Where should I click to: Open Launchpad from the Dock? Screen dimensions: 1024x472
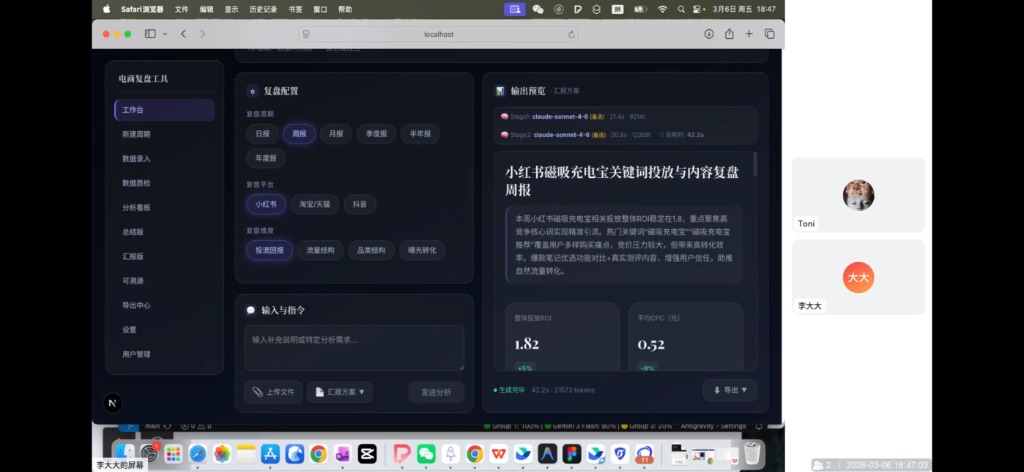(174, 454)
